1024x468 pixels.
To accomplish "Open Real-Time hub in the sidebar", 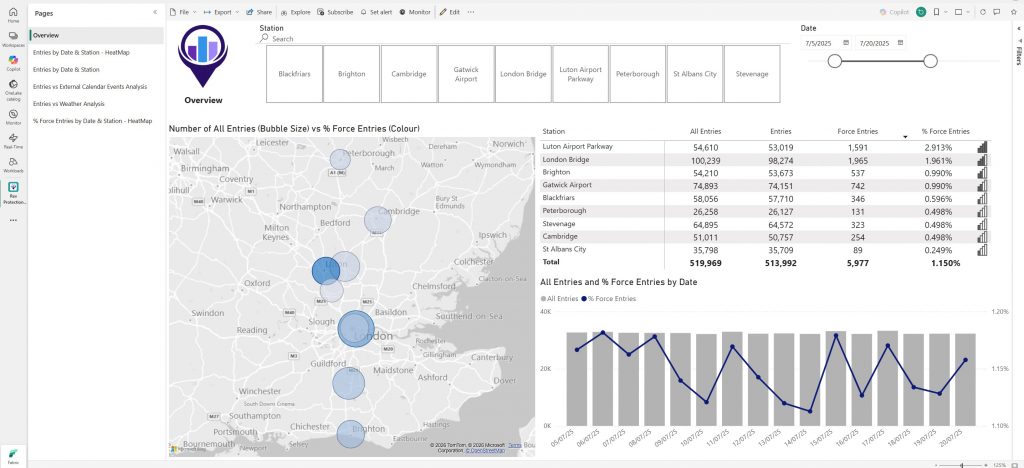I will pos(13,140).
